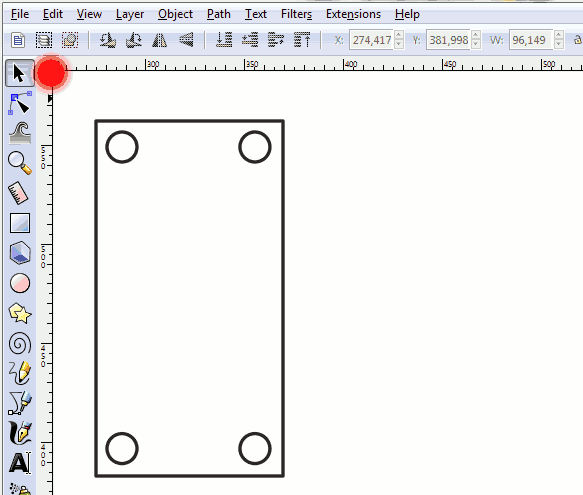Open the Help menu

tap(407, 14)
